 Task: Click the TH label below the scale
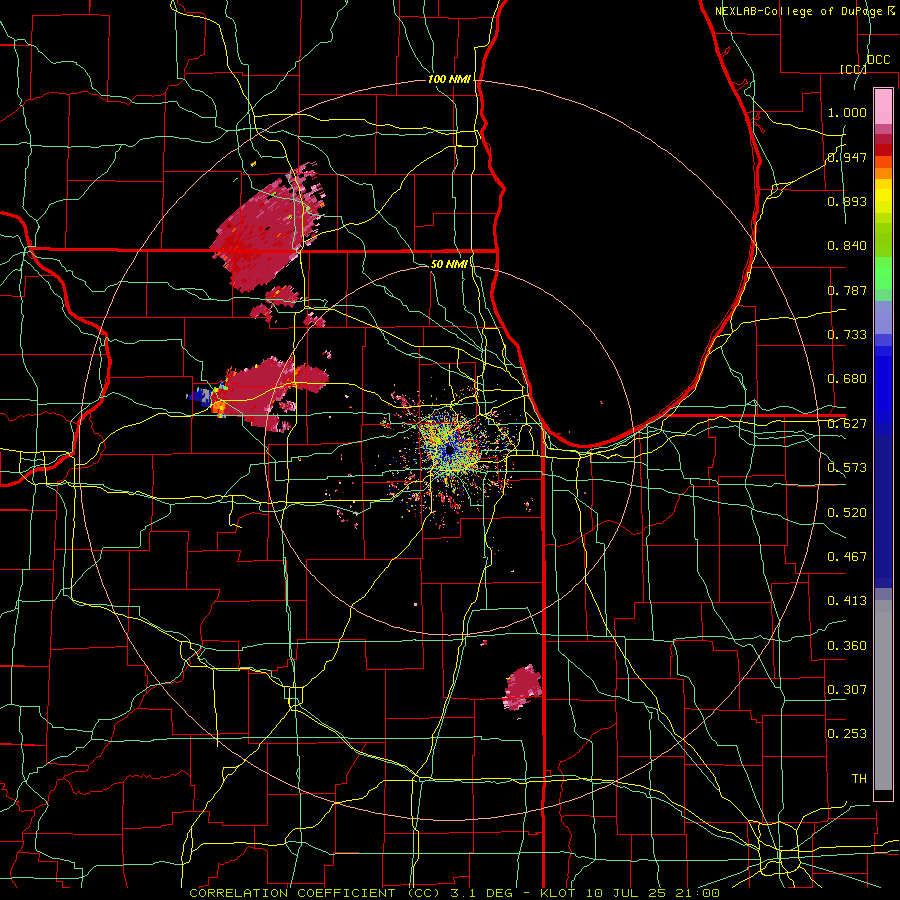click(859, 779)
